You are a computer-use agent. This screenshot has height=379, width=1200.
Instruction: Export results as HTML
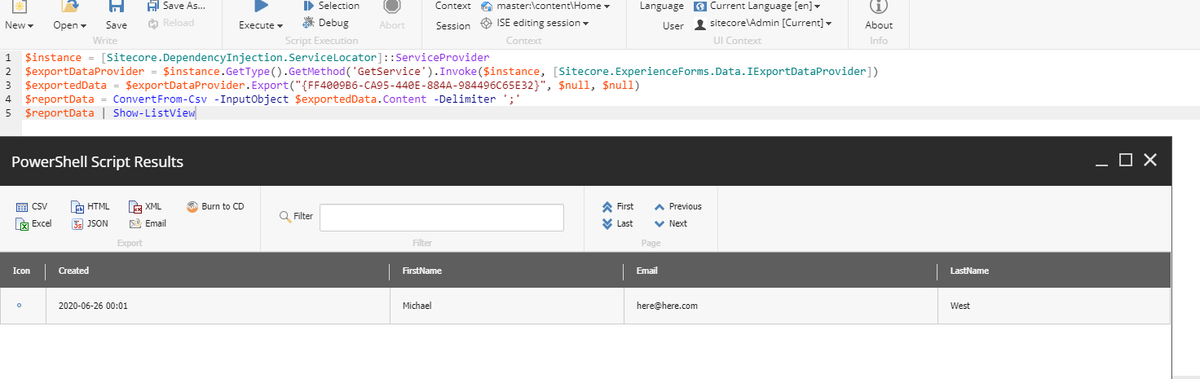coord(90,206)
